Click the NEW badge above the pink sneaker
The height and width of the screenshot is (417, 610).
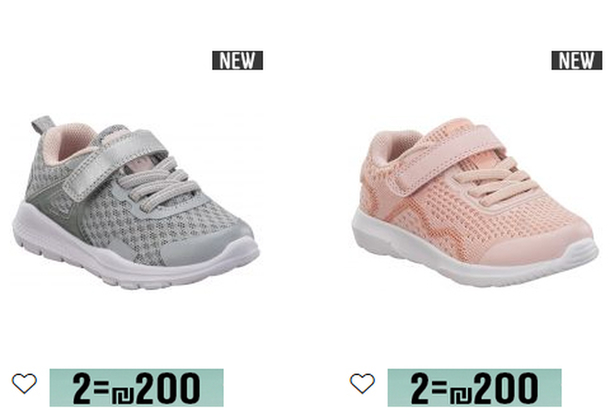click(577, 60)
